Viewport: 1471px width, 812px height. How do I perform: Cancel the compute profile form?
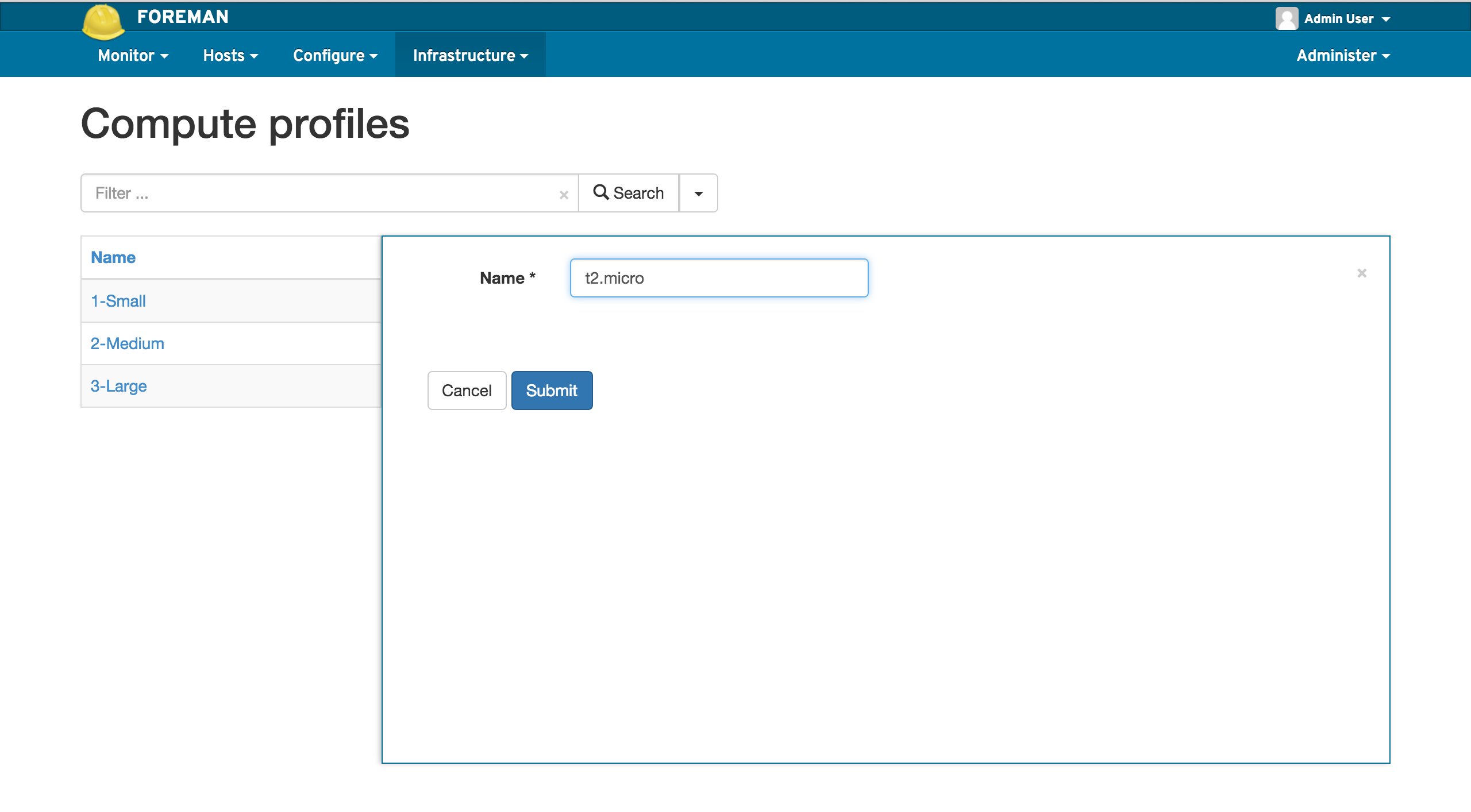[467, 390]
